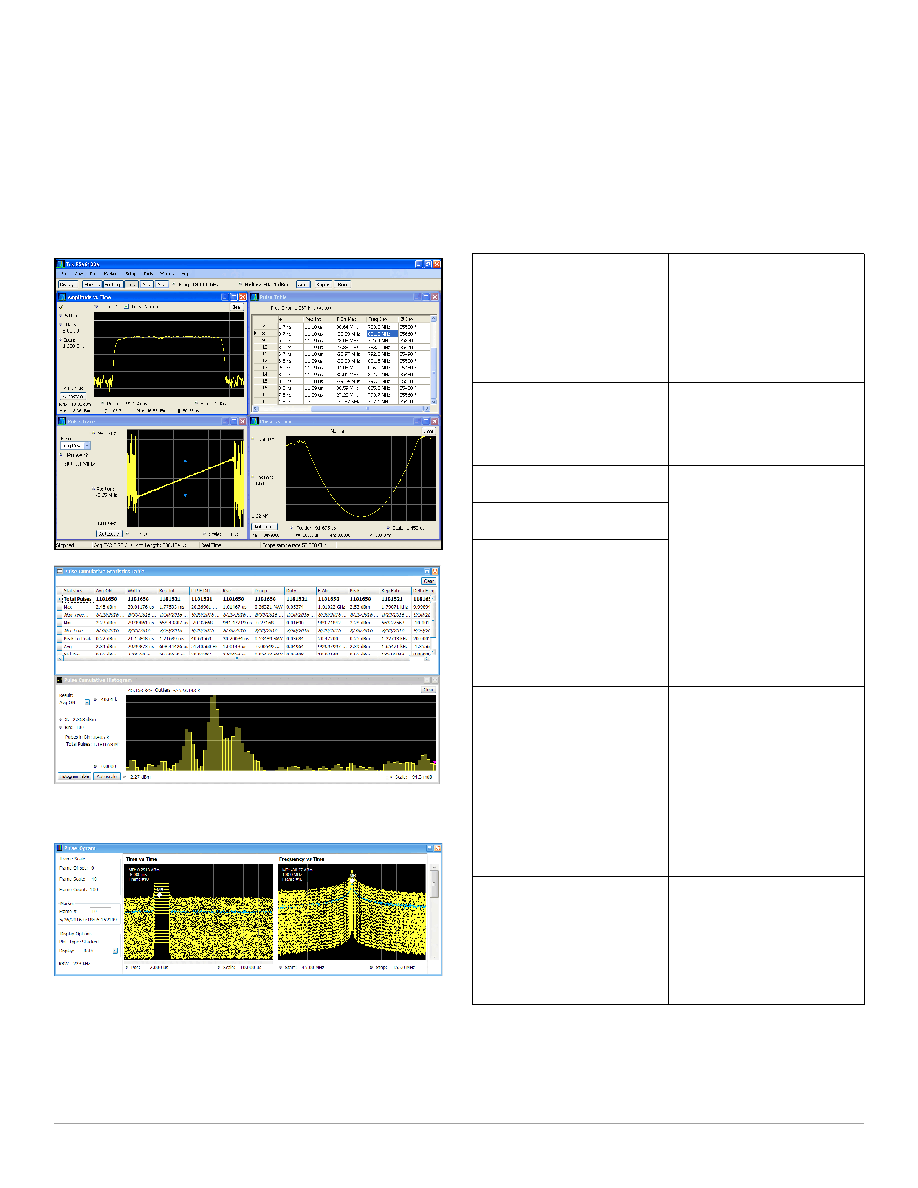Click the Amplitude vs Time panel icon
The image size is (918, 1188).
(x=61, y=297)
